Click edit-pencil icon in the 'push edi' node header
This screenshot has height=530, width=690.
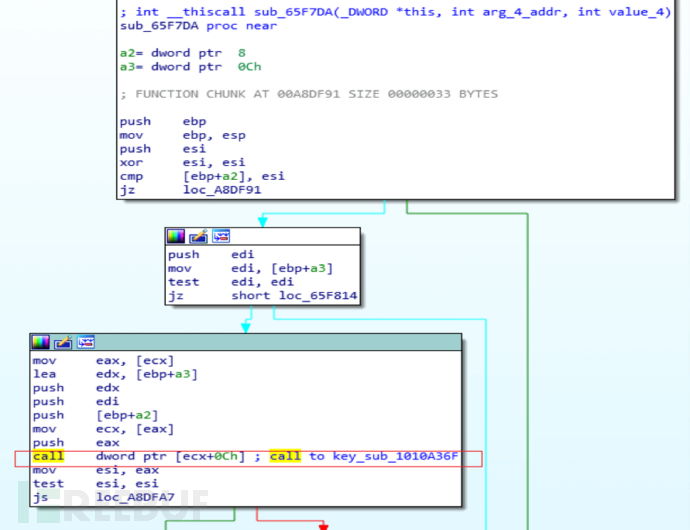tap(198, 237)
